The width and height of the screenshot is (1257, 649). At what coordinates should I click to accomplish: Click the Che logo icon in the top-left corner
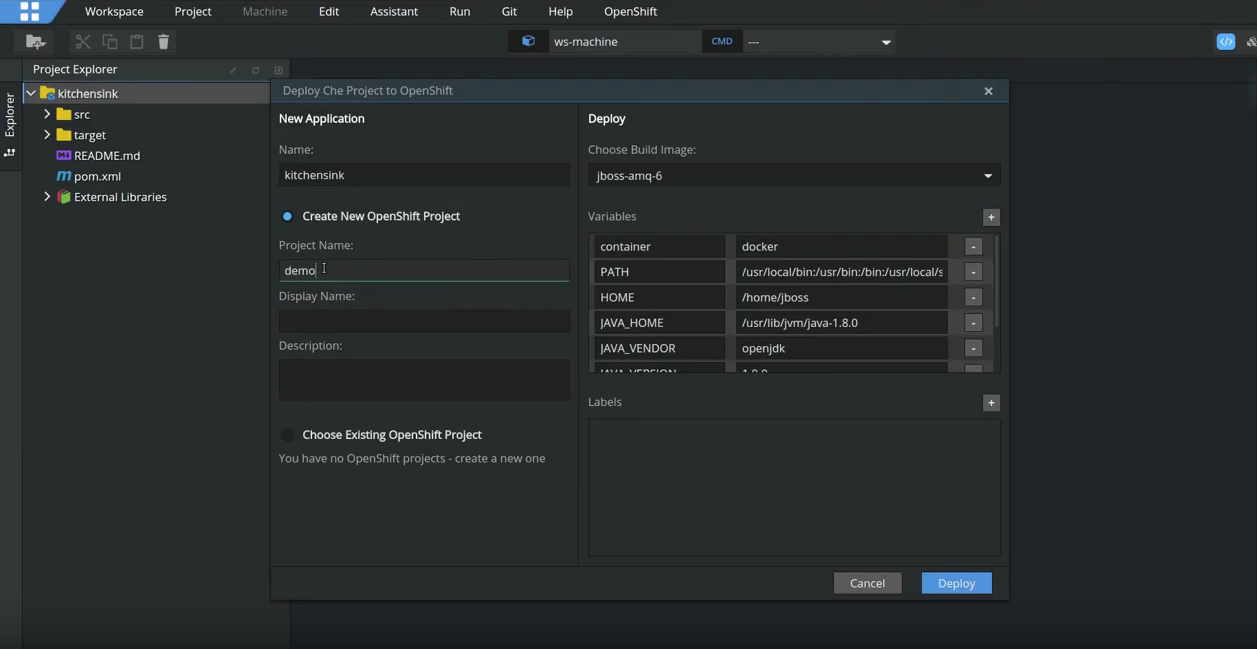29,11
